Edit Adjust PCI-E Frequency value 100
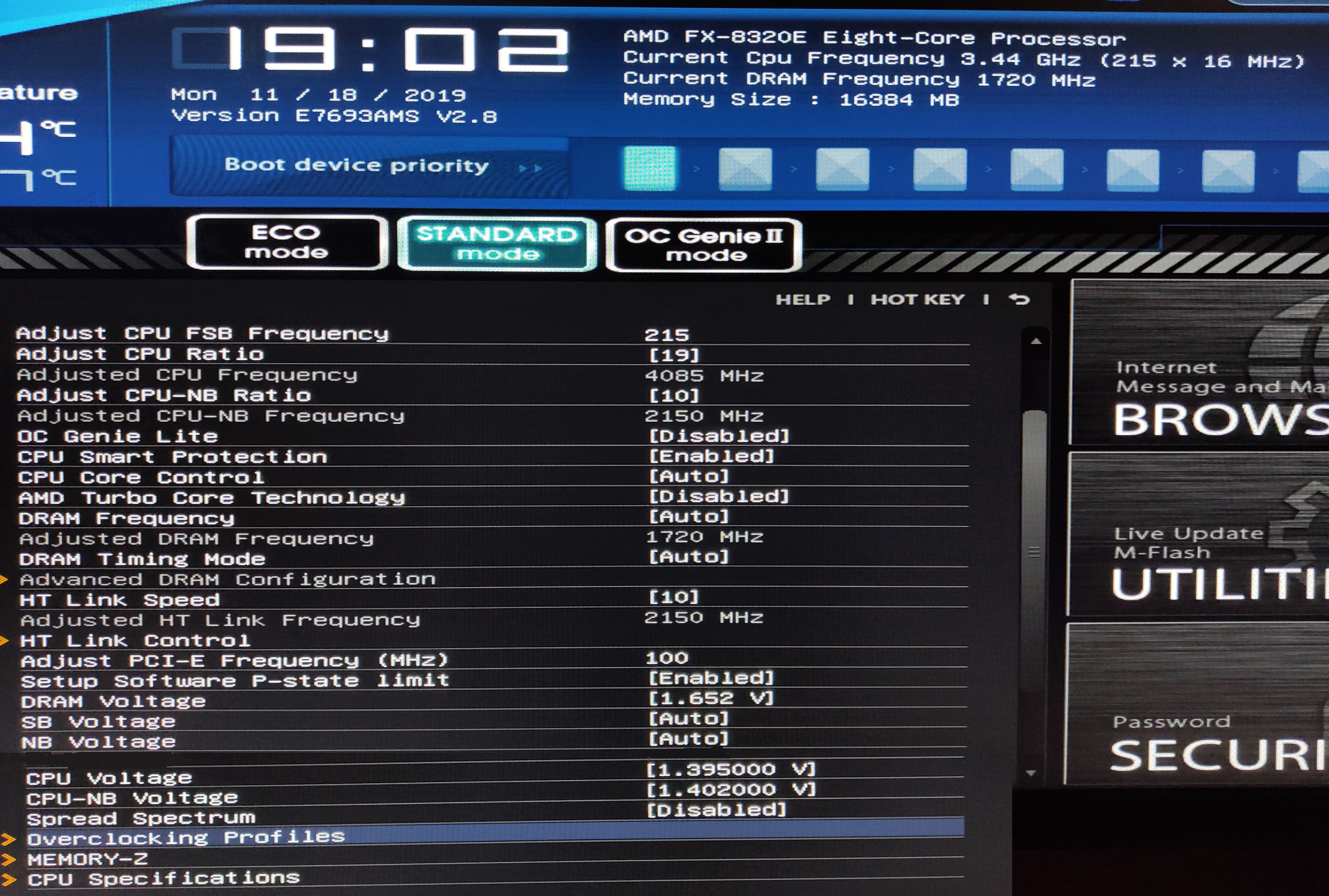This screenshot has width=1329, height=896. point(667,658)
